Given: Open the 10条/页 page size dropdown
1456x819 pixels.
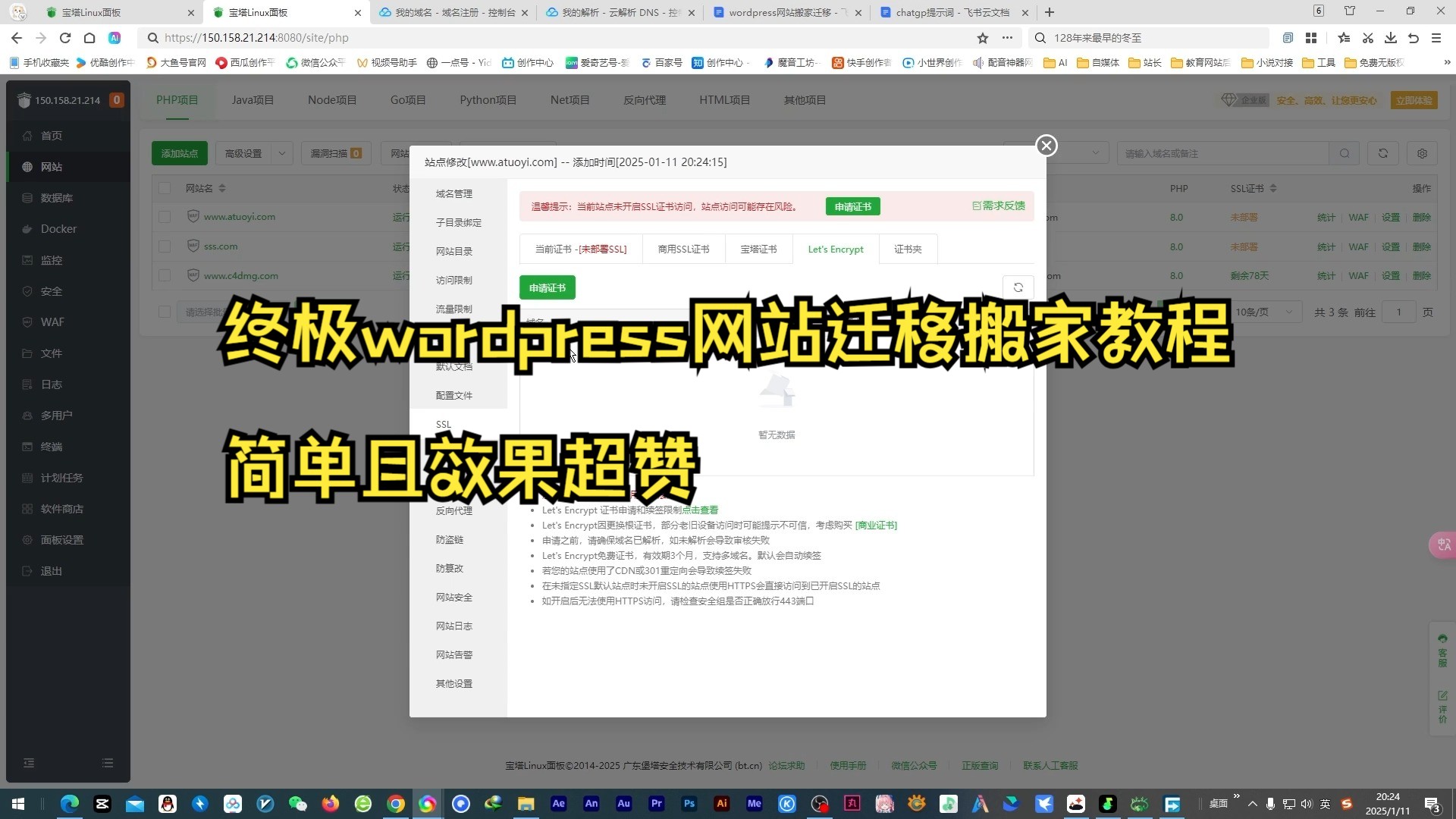Looking at the screenshot, I should tap(1263, 312).
